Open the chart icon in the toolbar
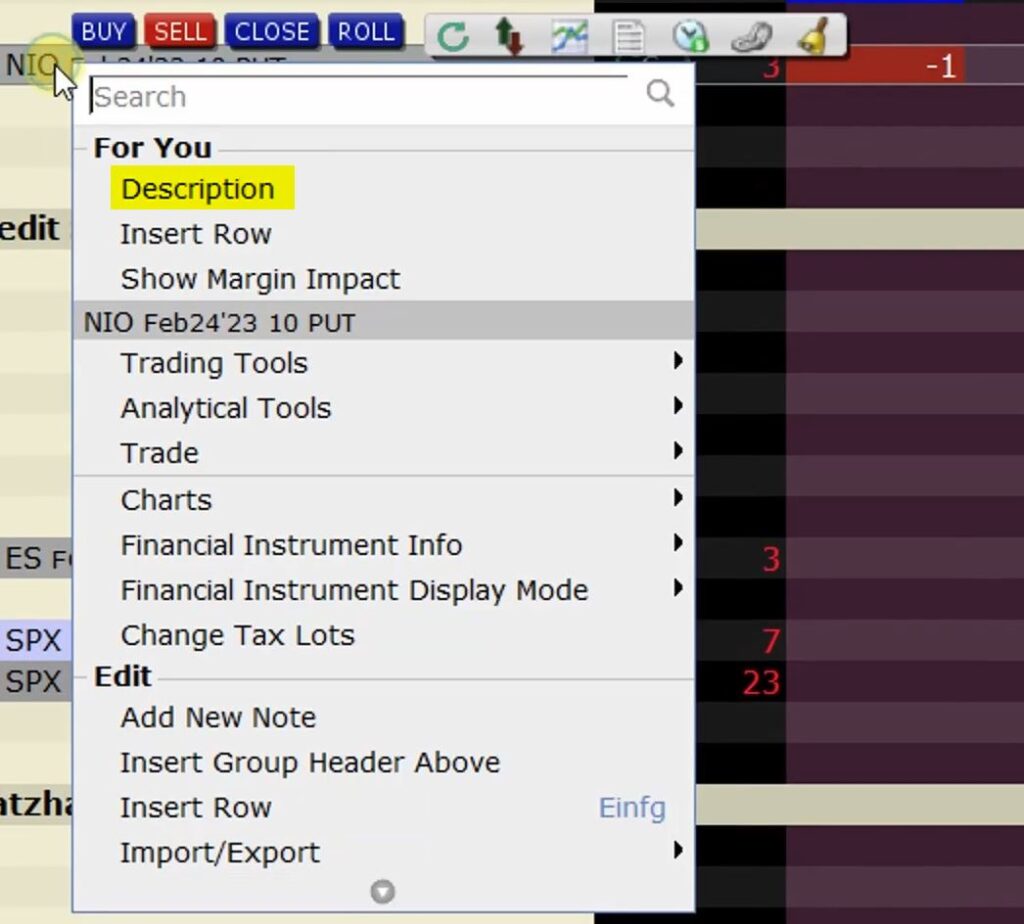The height and width of the screenshot is (924, 1024). (x=569, y=37)
